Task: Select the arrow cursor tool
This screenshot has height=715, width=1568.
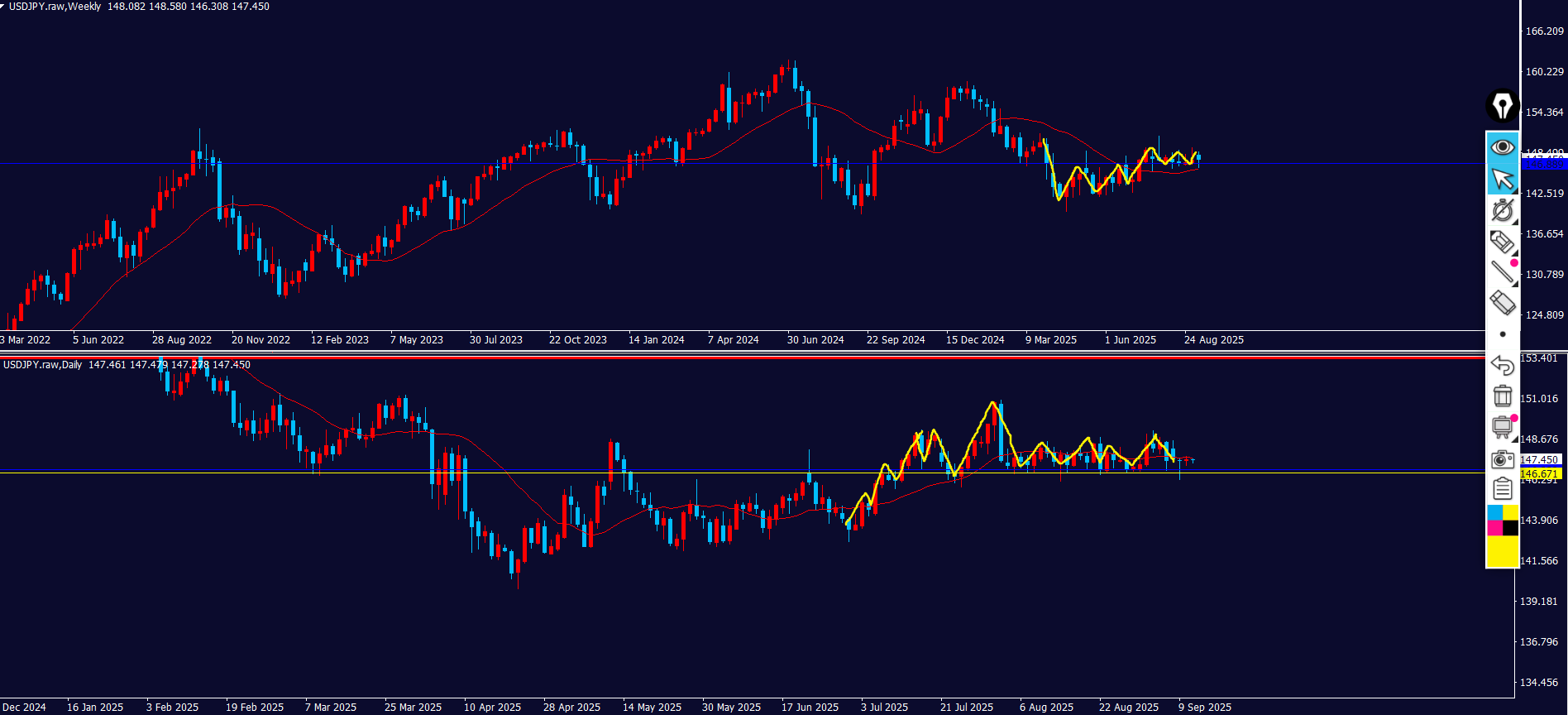Action: click(x=1502, y=179)
